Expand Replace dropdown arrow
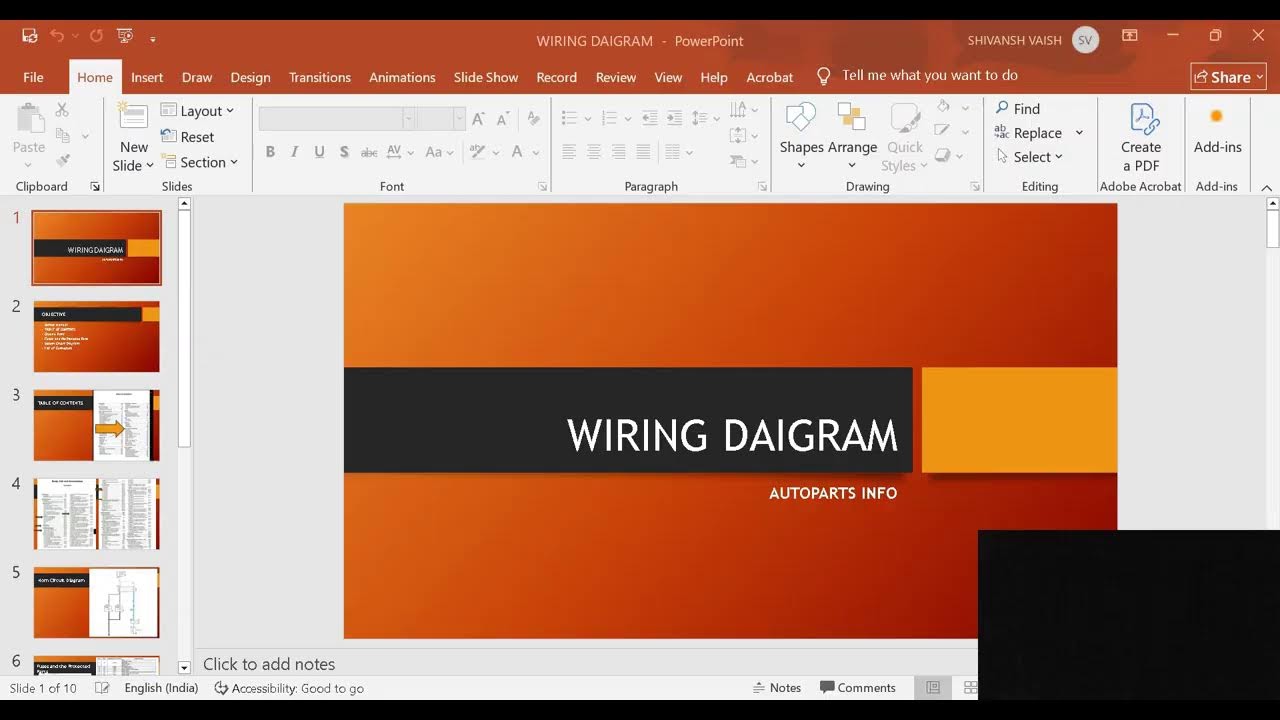The image size is (1280, 720). [x=1079, y=133]
